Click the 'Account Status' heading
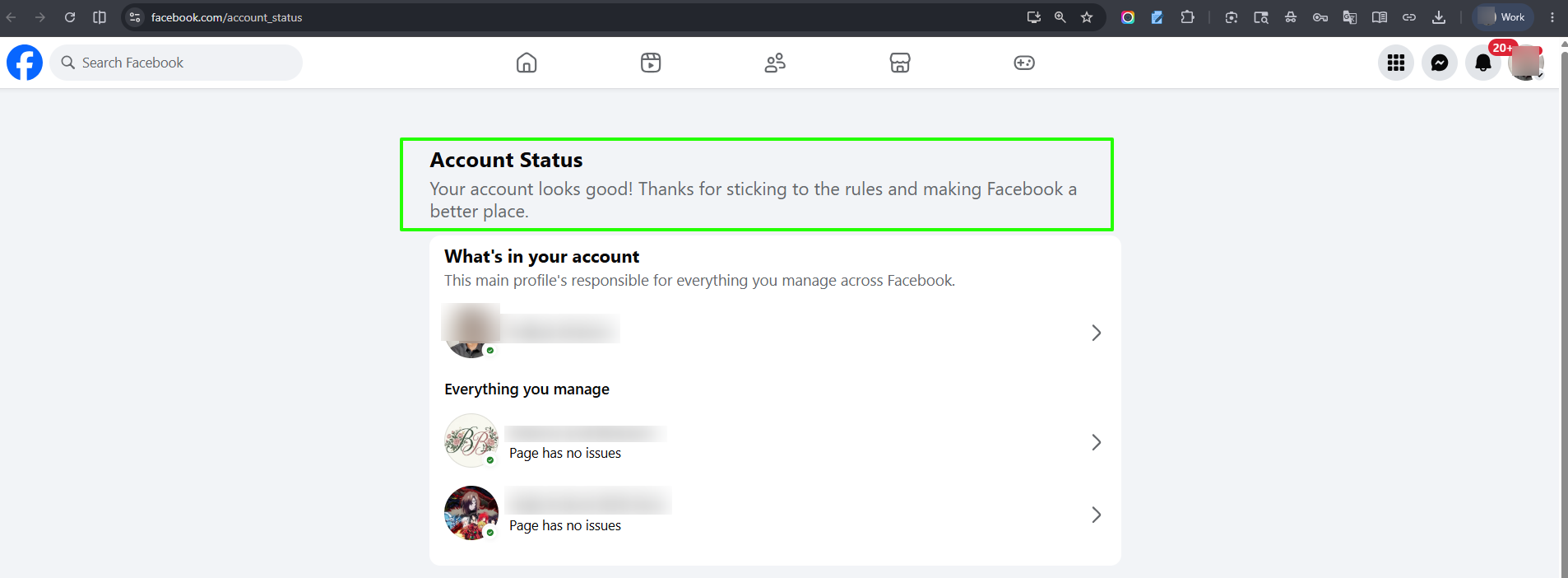The height and width of the screenshot is (578, 1568). (x=506, y=160)
